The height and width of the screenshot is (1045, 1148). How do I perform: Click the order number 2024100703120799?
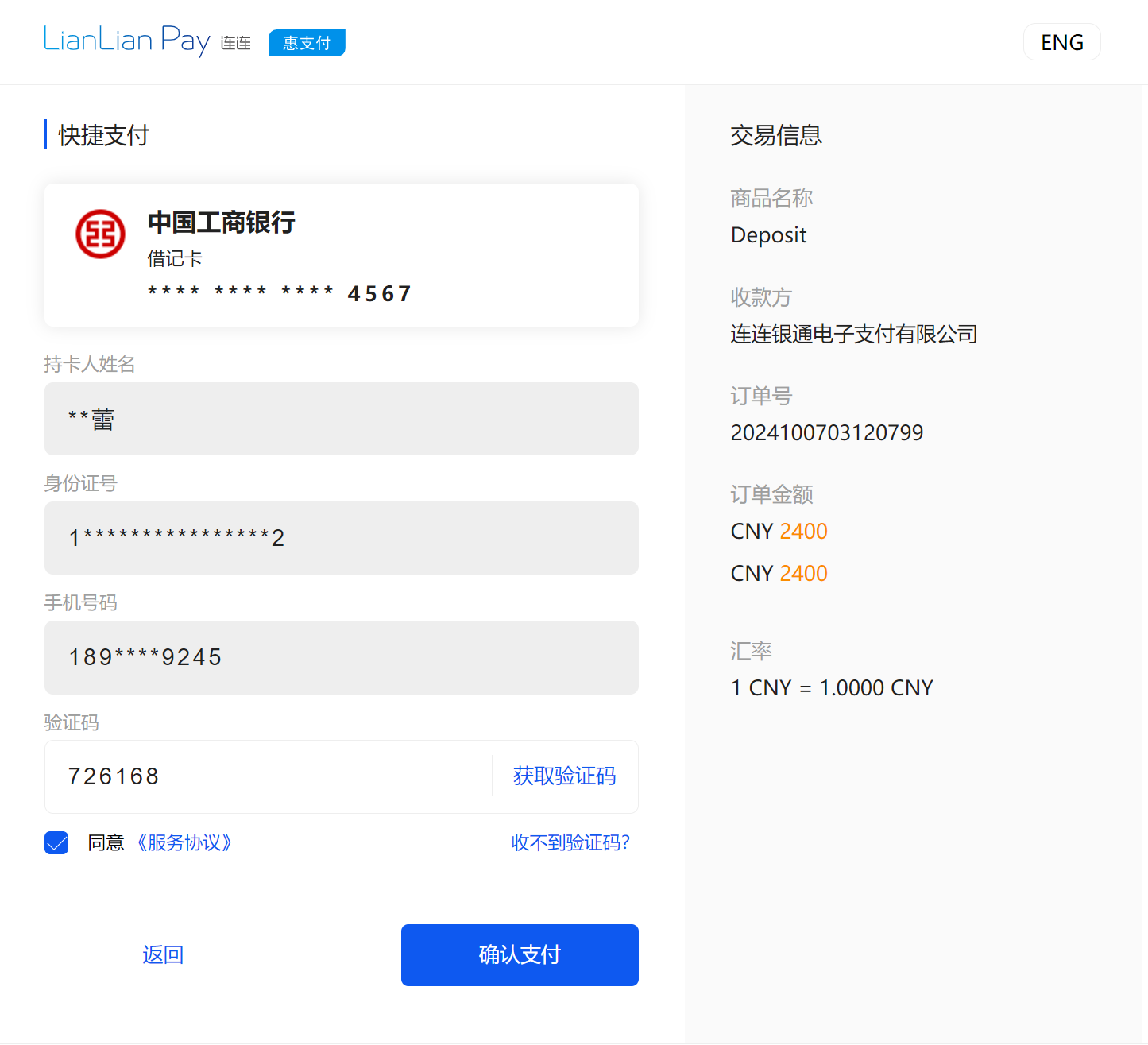click(x=827, y=432)
